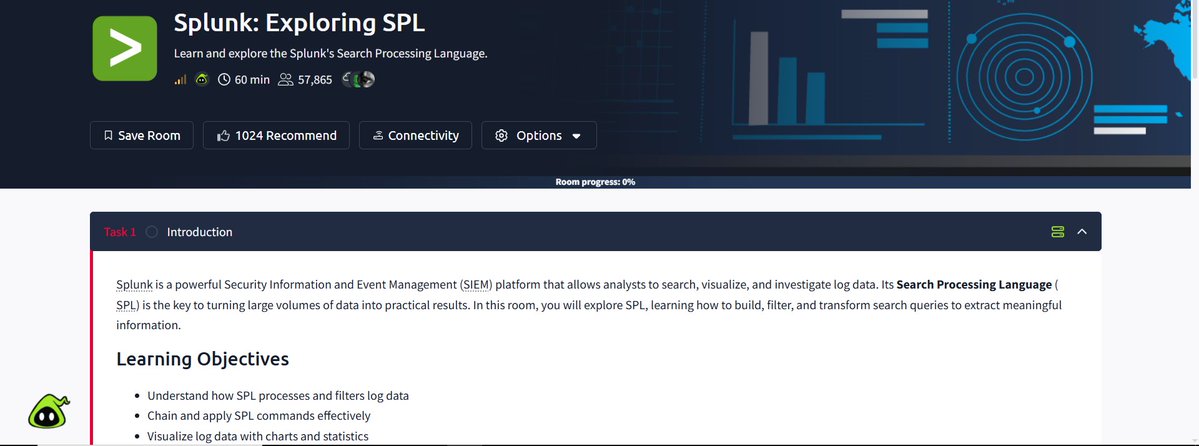
Task: Click the 1024 Recommend button
Action: pyautogui.click(x=276, y=135)
